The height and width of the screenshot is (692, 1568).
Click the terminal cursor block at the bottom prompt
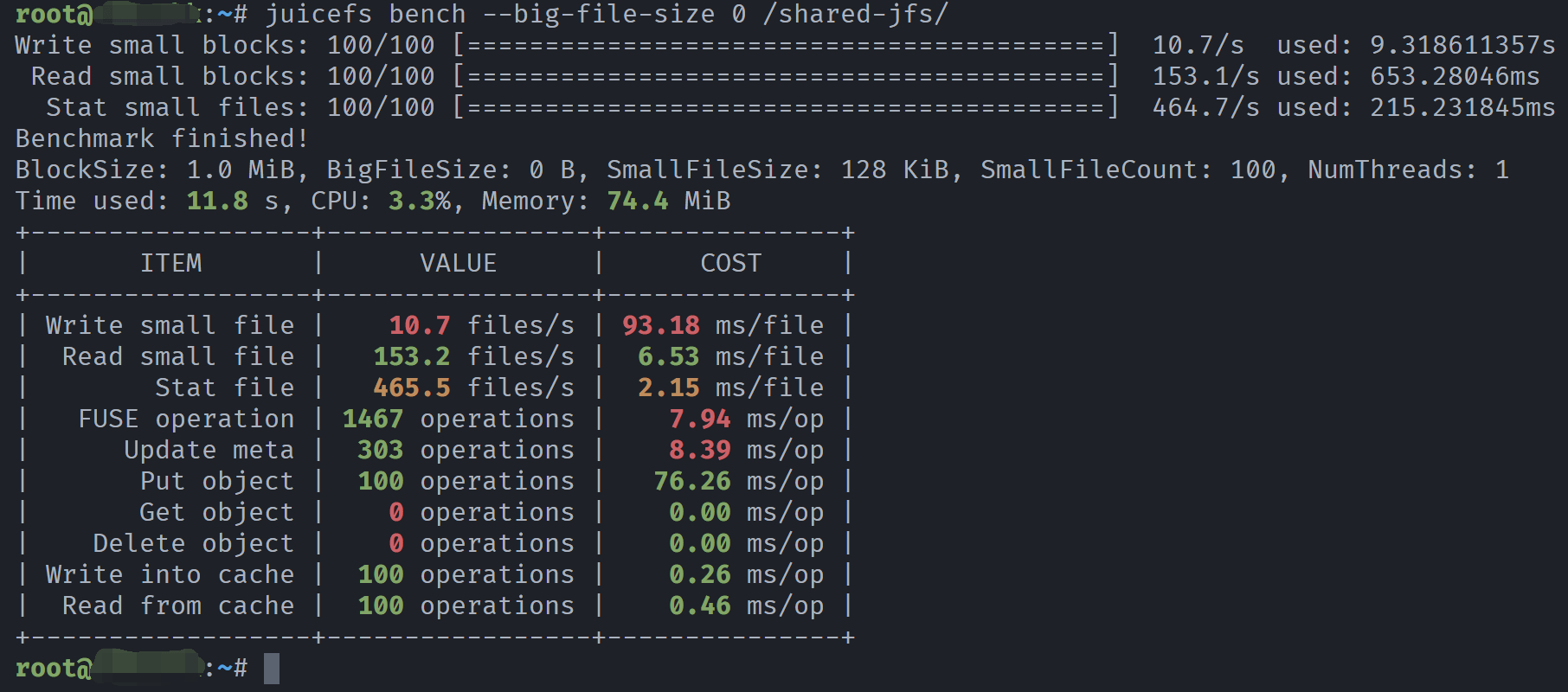tap(272, 669)
